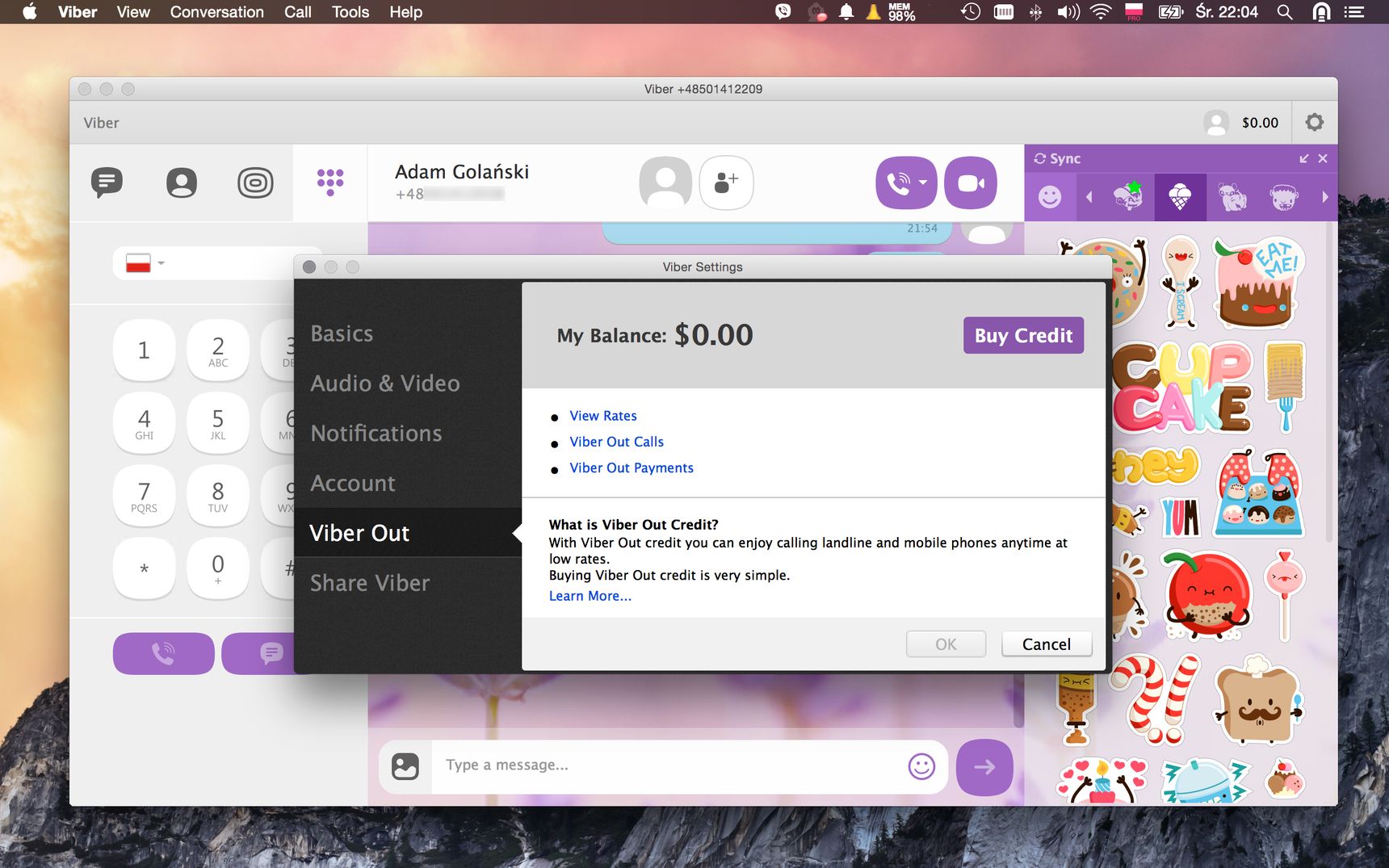This screenshot has height=868, width=1389.
Task: Open call options dropdown arrow
Action: pos(923,182)
